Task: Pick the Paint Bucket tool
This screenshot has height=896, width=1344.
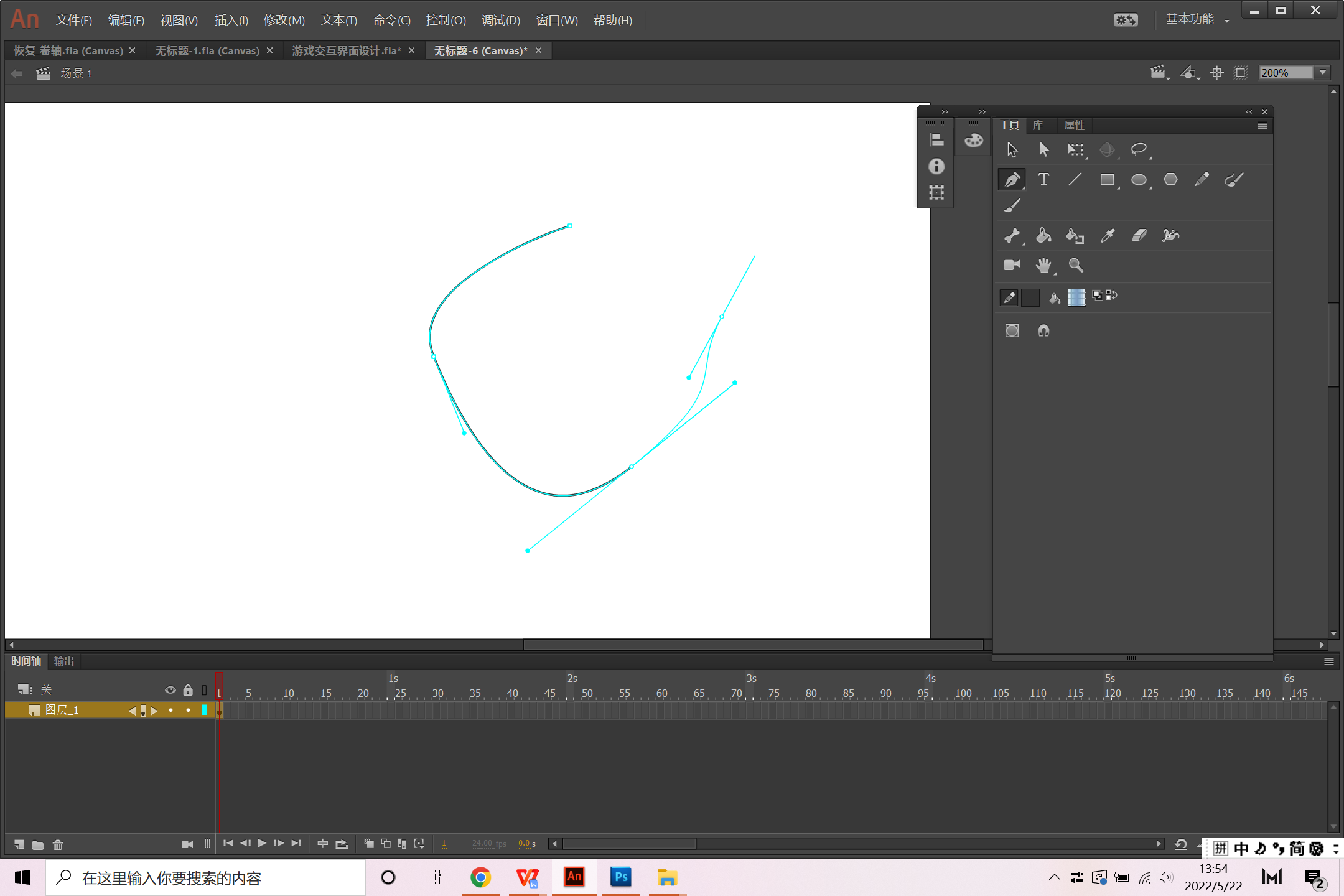Action: [x=1043, y=235]
